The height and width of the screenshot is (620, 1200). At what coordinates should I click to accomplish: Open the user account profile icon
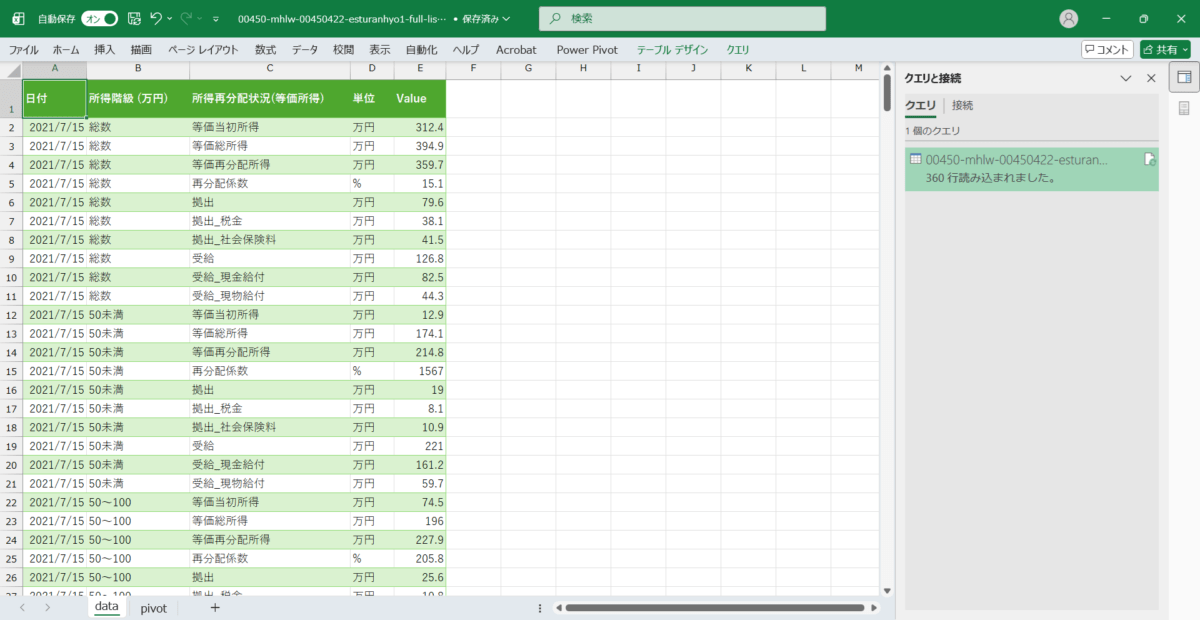(x=1069, y=18)
